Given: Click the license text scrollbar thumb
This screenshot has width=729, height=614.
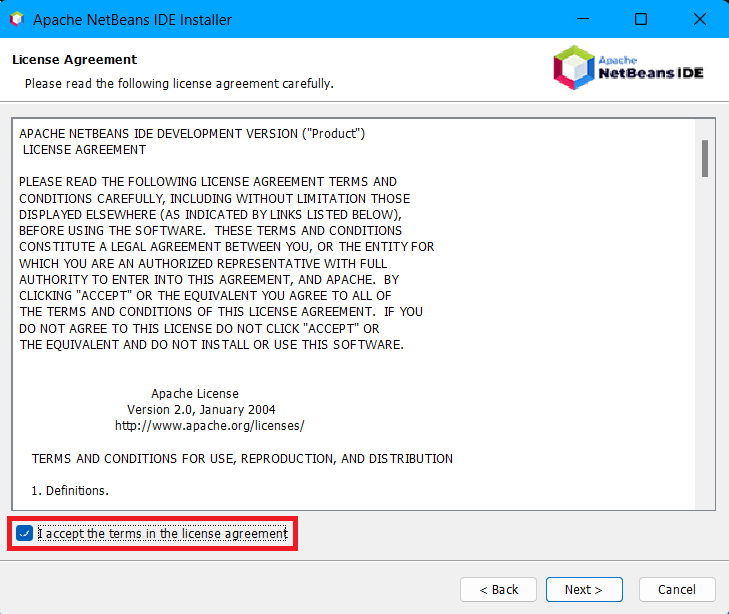Looking at the screenshot, I should tap(705, 158).
